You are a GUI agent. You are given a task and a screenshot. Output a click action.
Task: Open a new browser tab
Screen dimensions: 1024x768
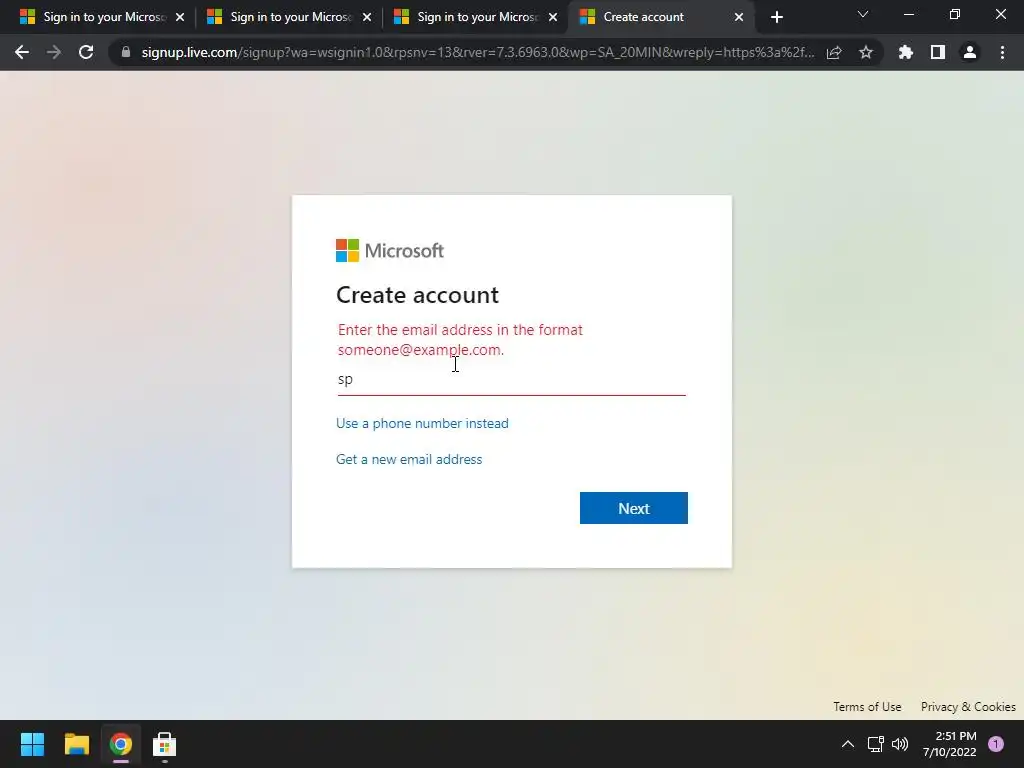[x=776, y=17]
